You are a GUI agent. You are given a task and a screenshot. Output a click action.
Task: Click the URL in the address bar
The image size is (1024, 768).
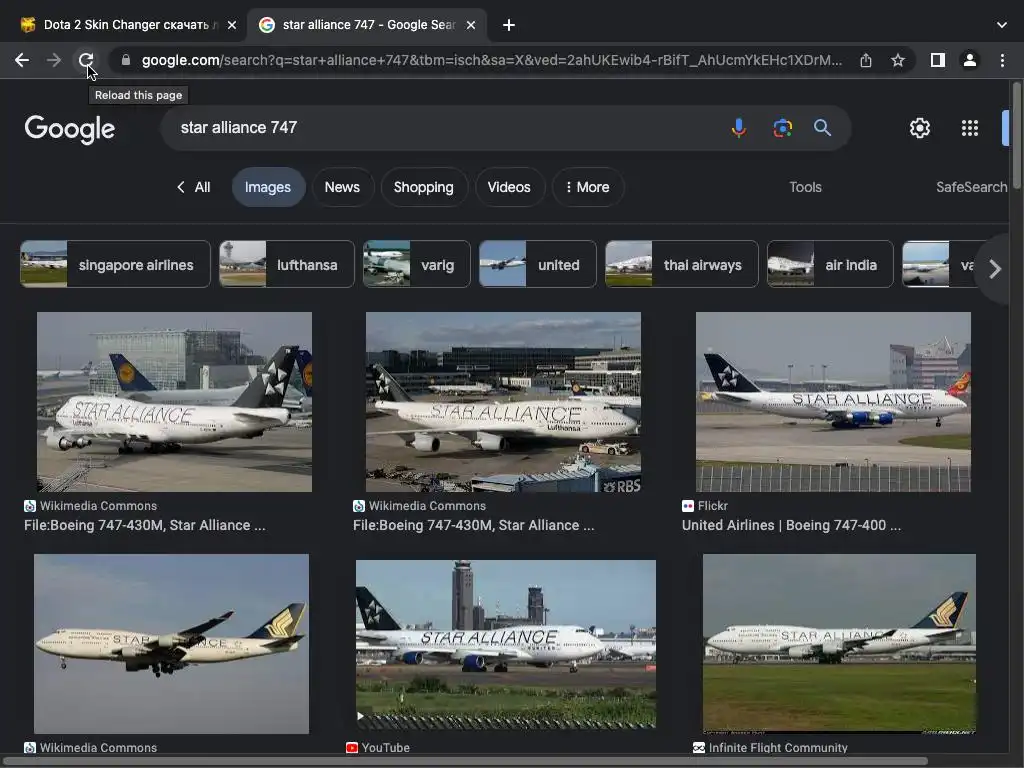click(x=491, y=60)
